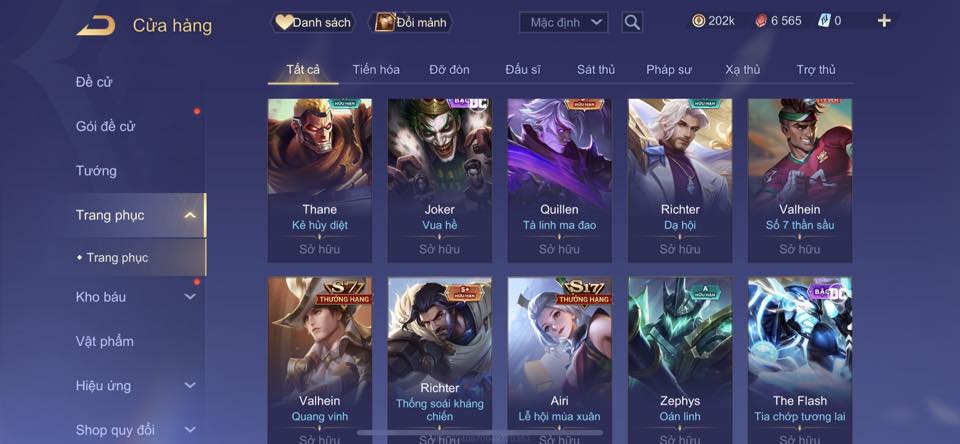Click the blue voucher currency icon
Image resolution: width=960 pixels, height=444 pixels.
pos(824,21)
